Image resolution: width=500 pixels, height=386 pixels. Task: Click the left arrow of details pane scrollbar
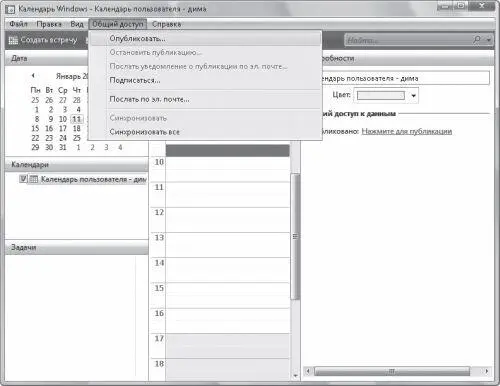click(x=308, y=371)
